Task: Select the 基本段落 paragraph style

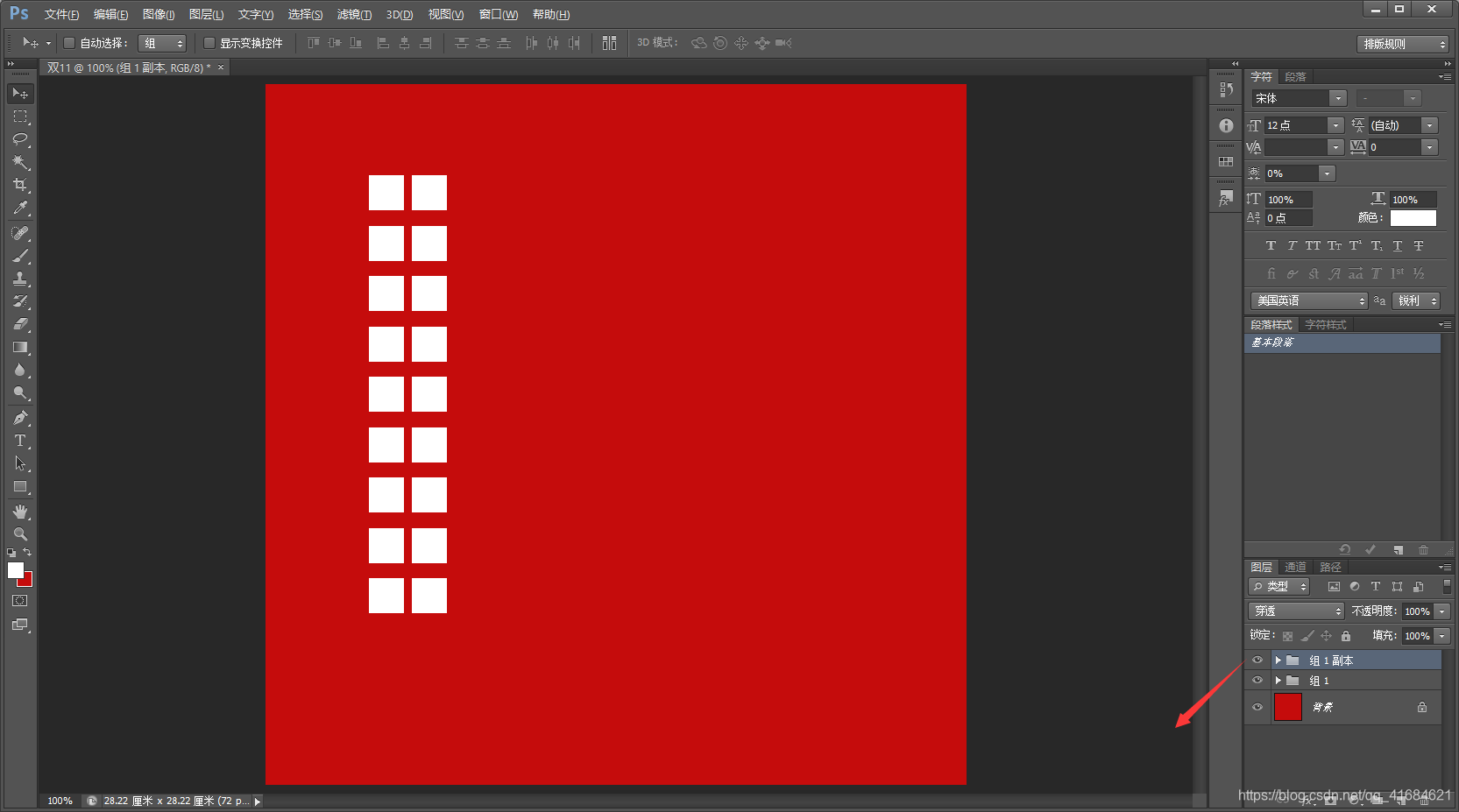Action: click(x=1342, y=342)
